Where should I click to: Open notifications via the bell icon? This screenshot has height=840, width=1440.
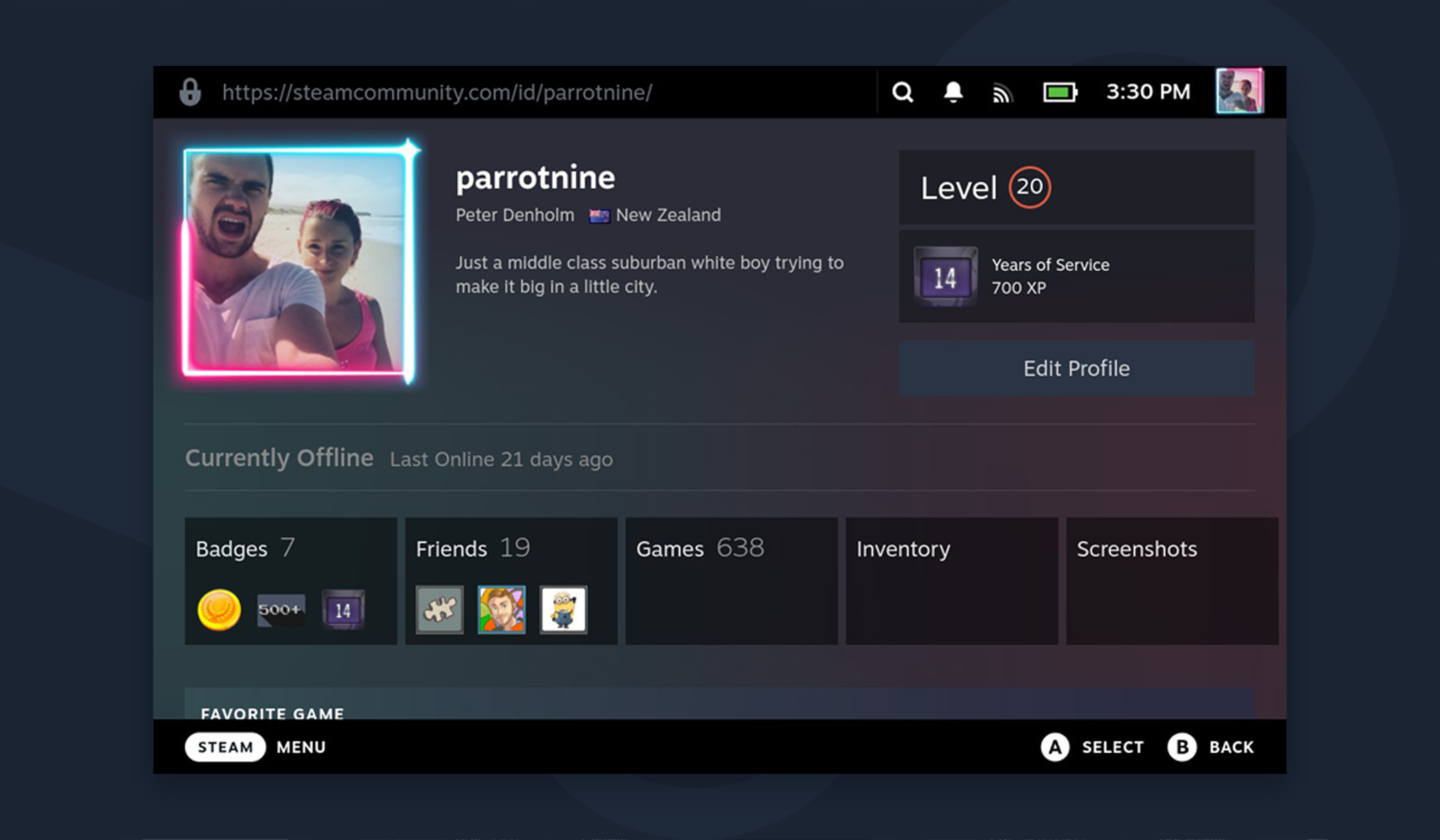953,92
